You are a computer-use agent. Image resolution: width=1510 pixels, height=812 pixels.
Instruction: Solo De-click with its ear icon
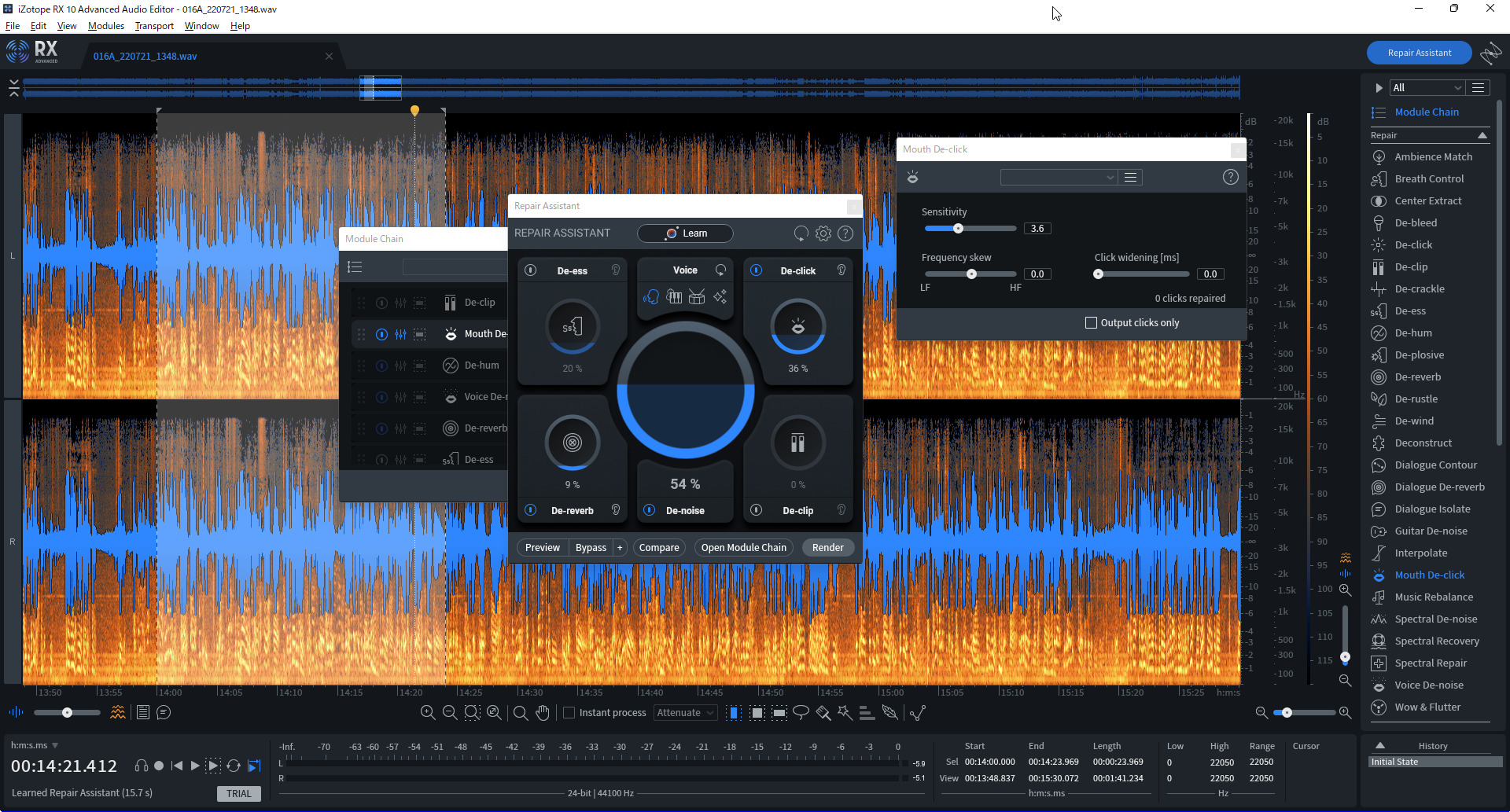pyautogui.click(x=842, y=270)
